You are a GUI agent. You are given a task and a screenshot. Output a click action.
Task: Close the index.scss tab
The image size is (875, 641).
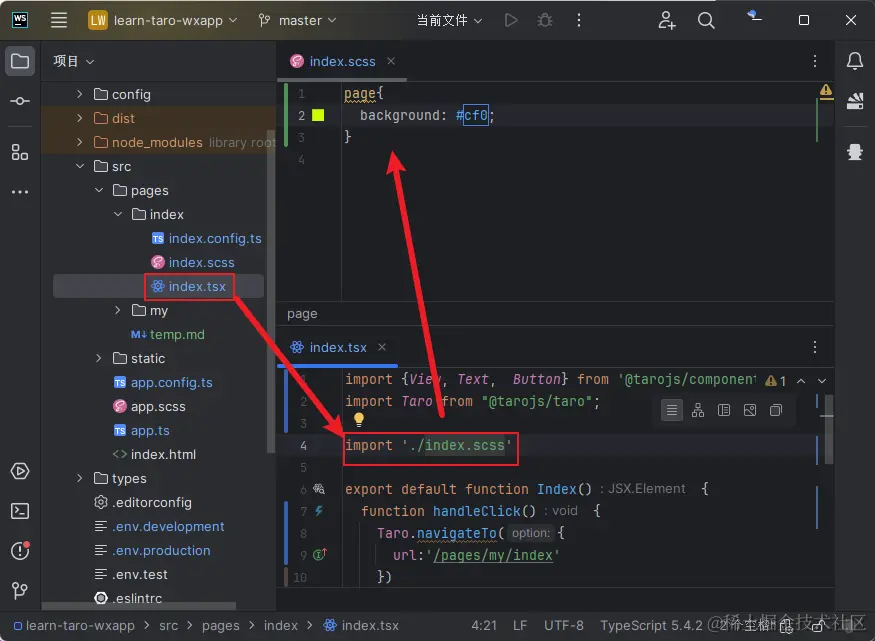coord(391,61)
